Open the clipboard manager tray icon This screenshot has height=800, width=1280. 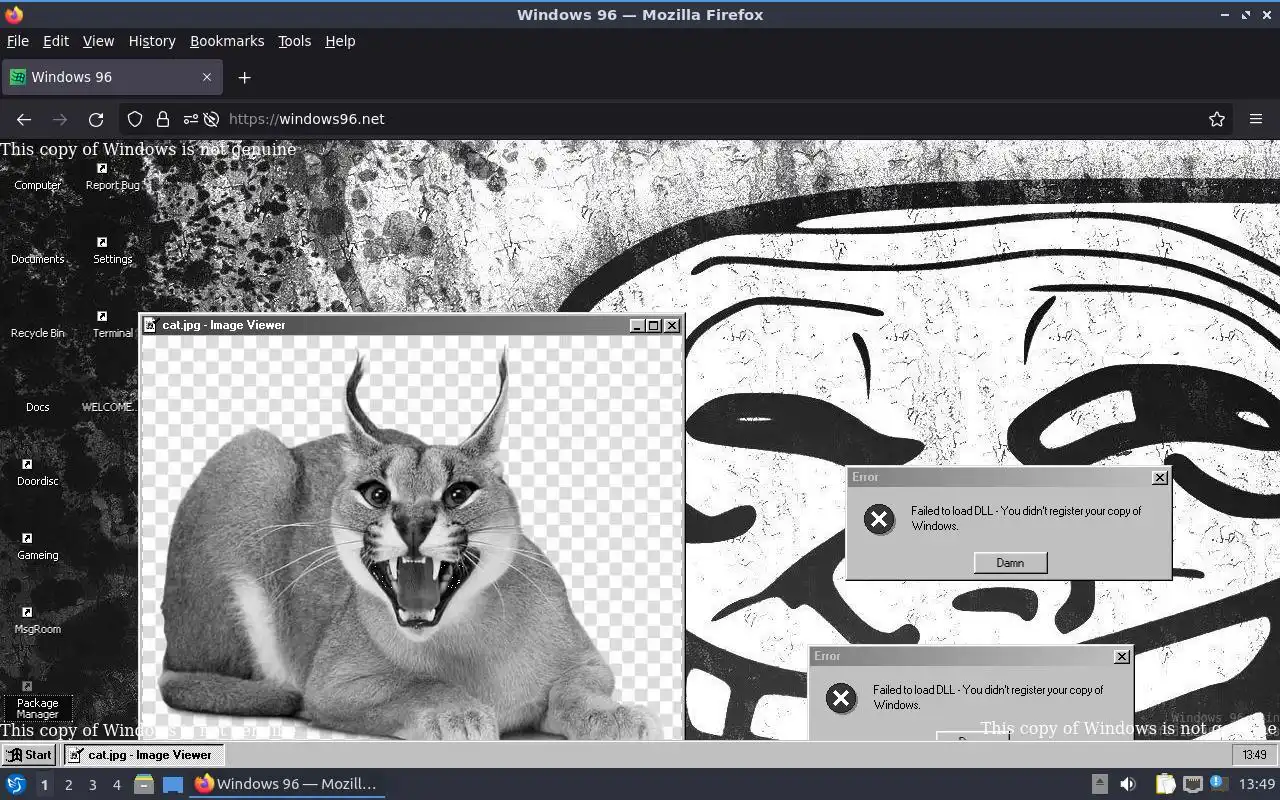pos(1166,784)
